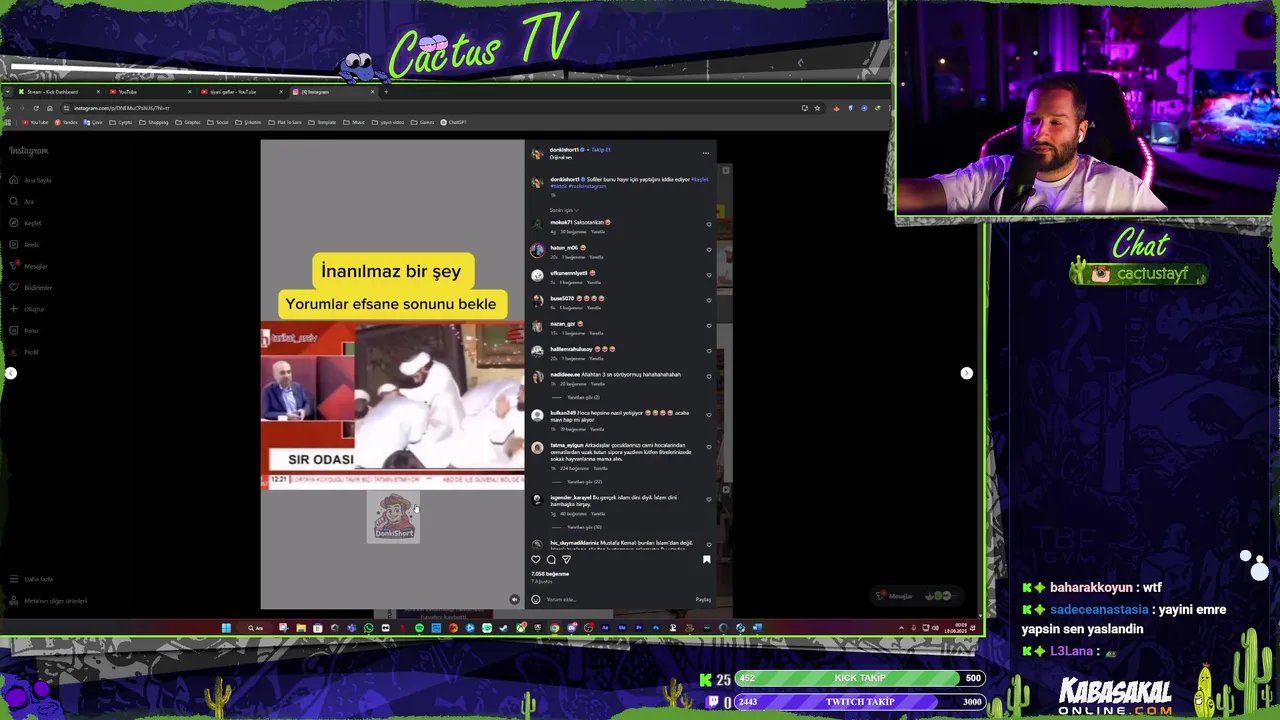Open Daha fazla menu in sidebar
Screen dimensions: 1280x720
pos(32,579)
